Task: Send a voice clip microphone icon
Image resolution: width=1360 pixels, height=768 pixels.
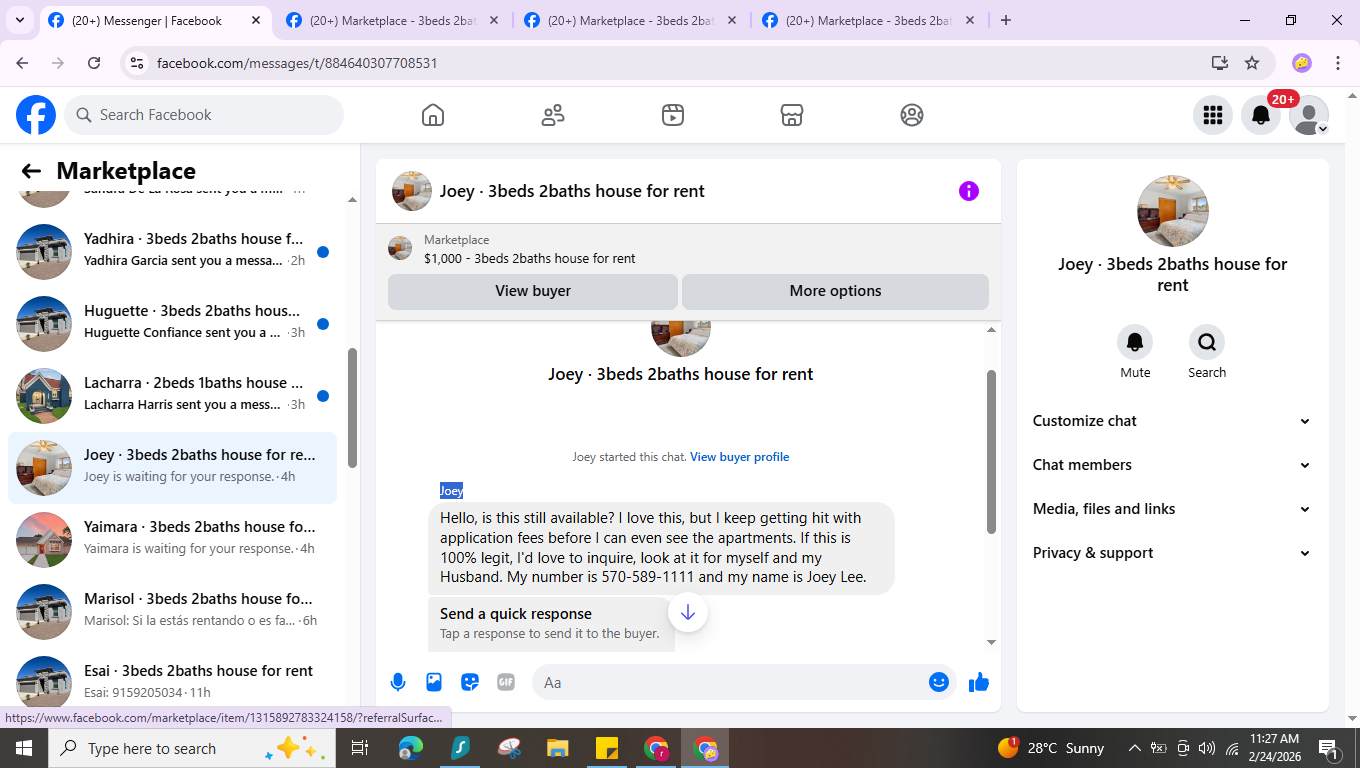Action: 398,682
